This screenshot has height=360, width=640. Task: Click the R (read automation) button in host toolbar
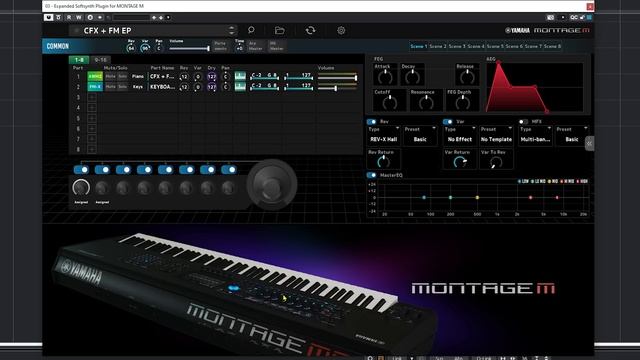[x=69, y=18]
